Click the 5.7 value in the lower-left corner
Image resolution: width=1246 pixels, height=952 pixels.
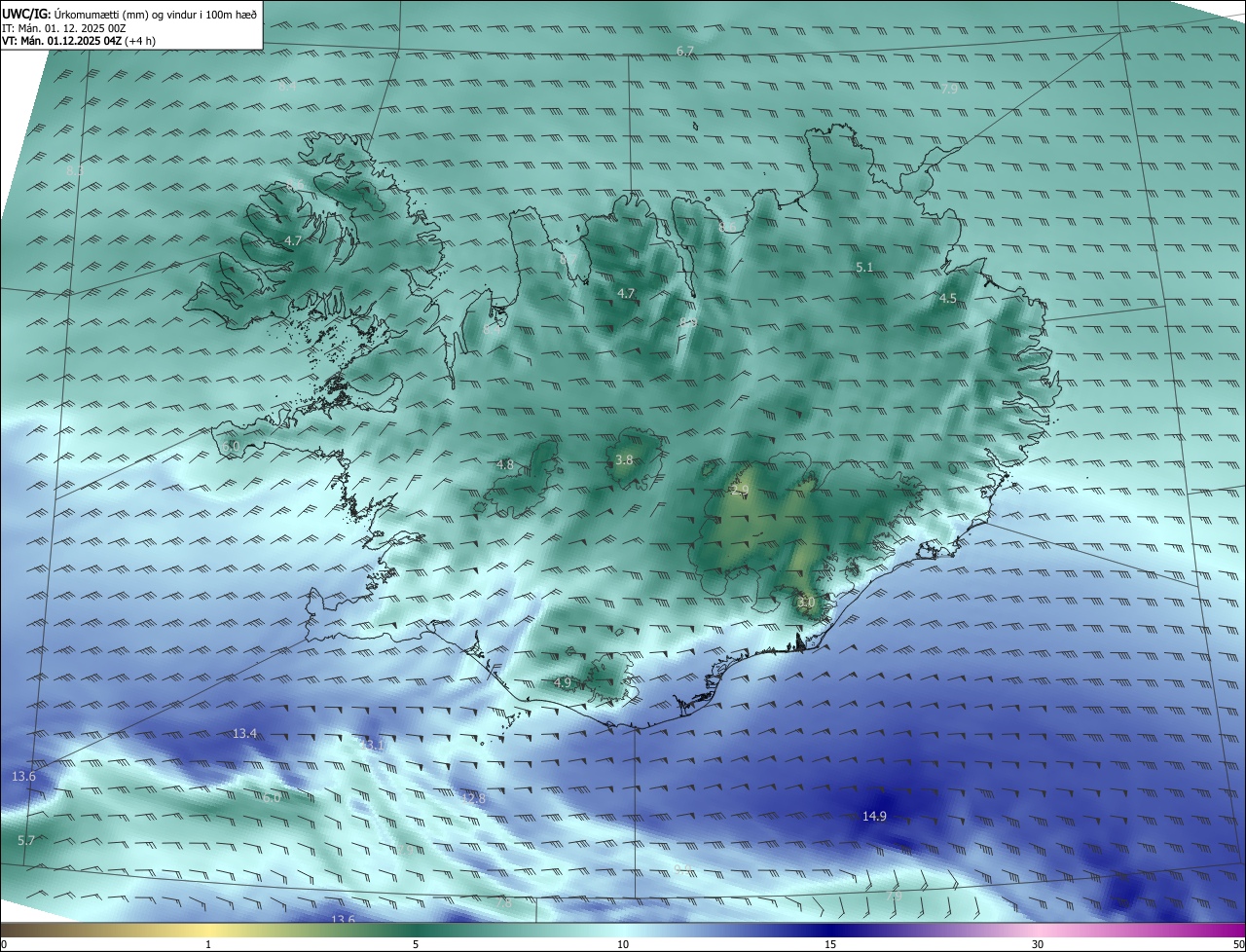[x=26, y=840]
